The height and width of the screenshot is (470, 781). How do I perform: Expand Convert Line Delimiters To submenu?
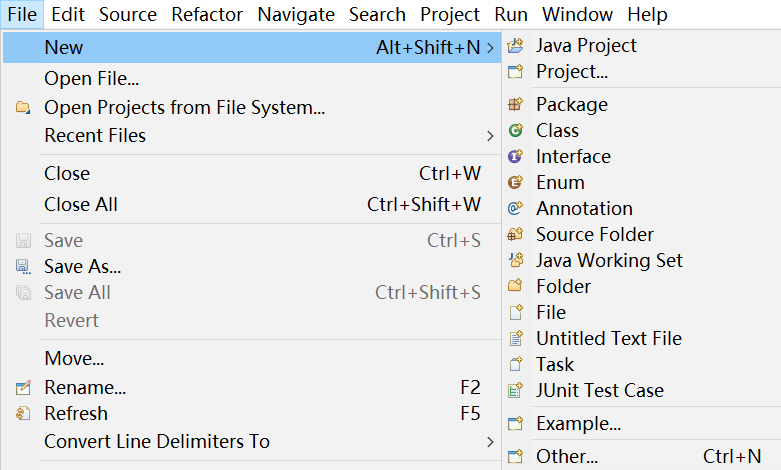(x=490, y=441)
